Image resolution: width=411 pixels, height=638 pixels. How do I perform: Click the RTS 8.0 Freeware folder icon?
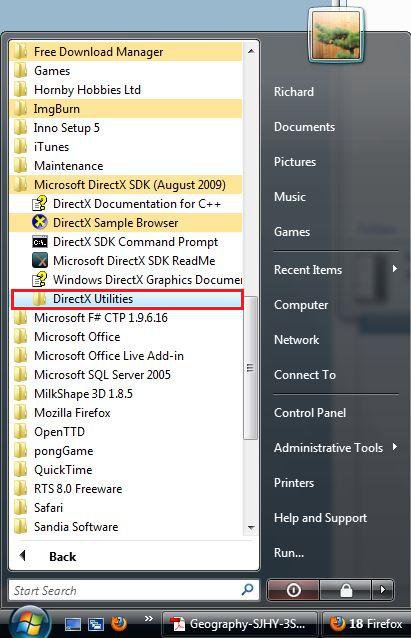point(20,489)
